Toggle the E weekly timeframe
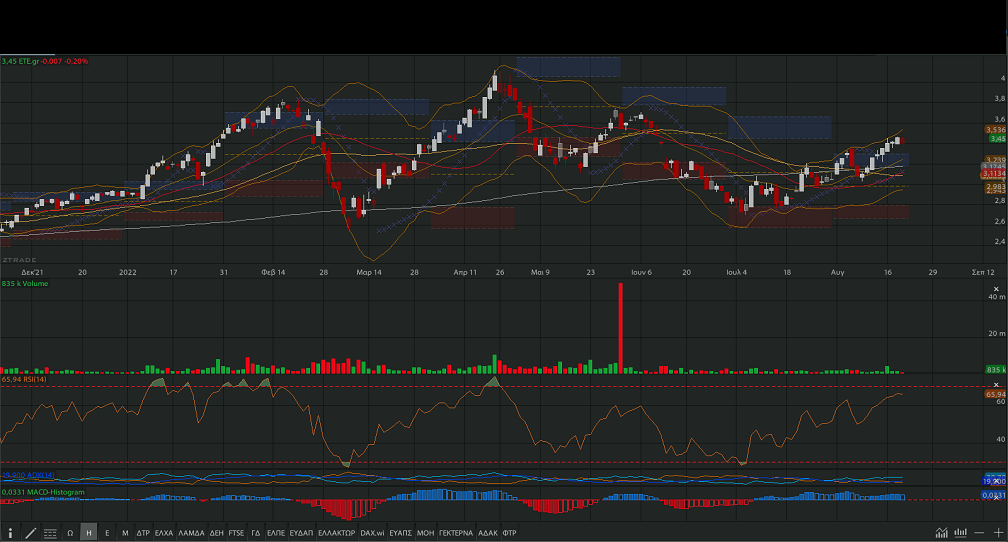Image resolution: width=1008 pixels, height=542 pixels. pyautogui.click(x=107, y=533)
